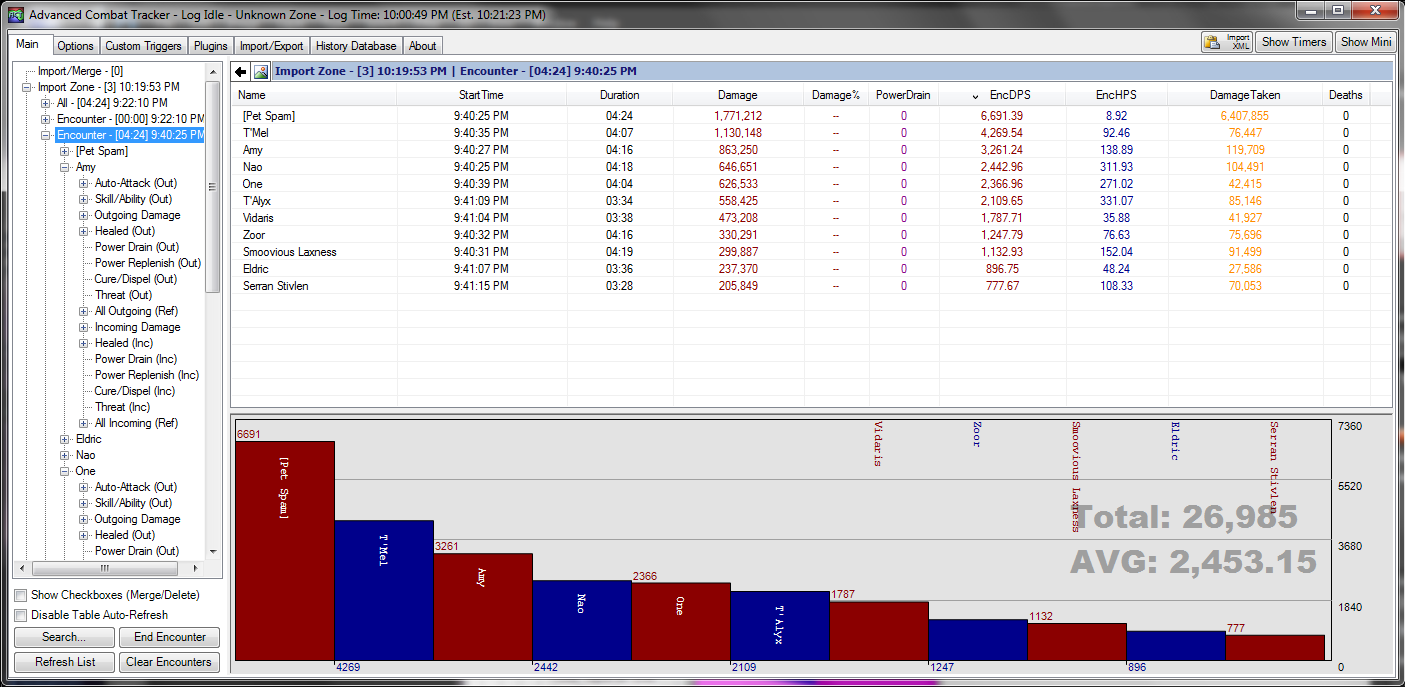This screenshot has width=1405, height=687.
Task: Open the Plugins tab
Action: (x=211, y=46)
